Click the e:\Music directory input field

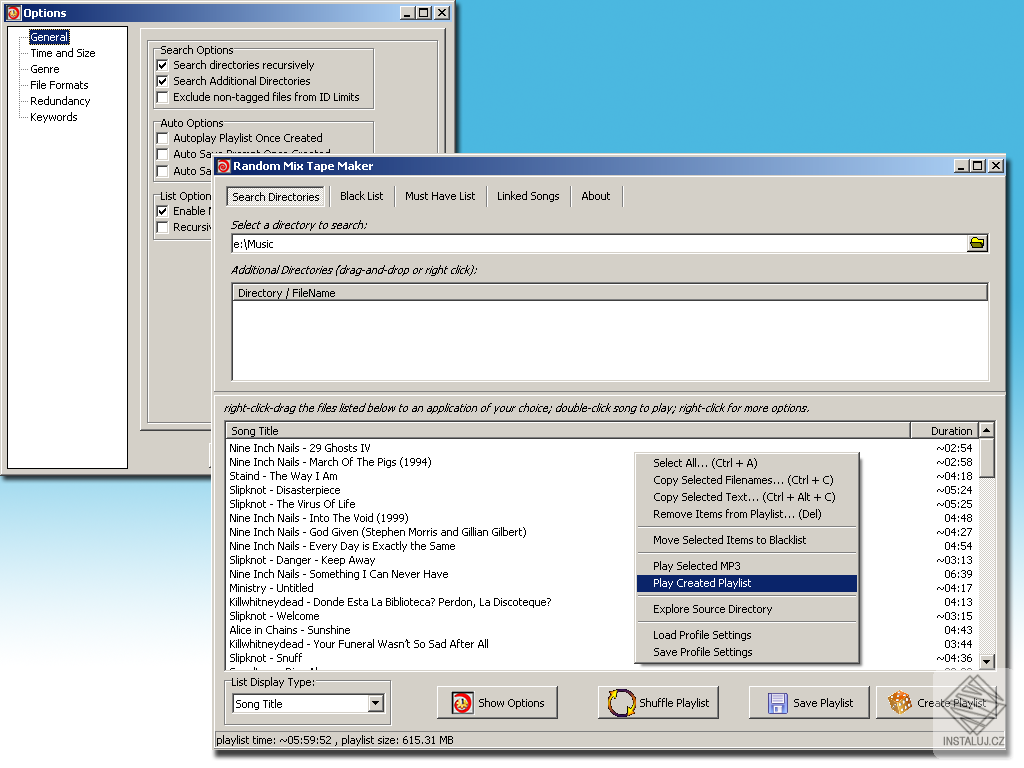pyautogui.click(x=599, y=244)
